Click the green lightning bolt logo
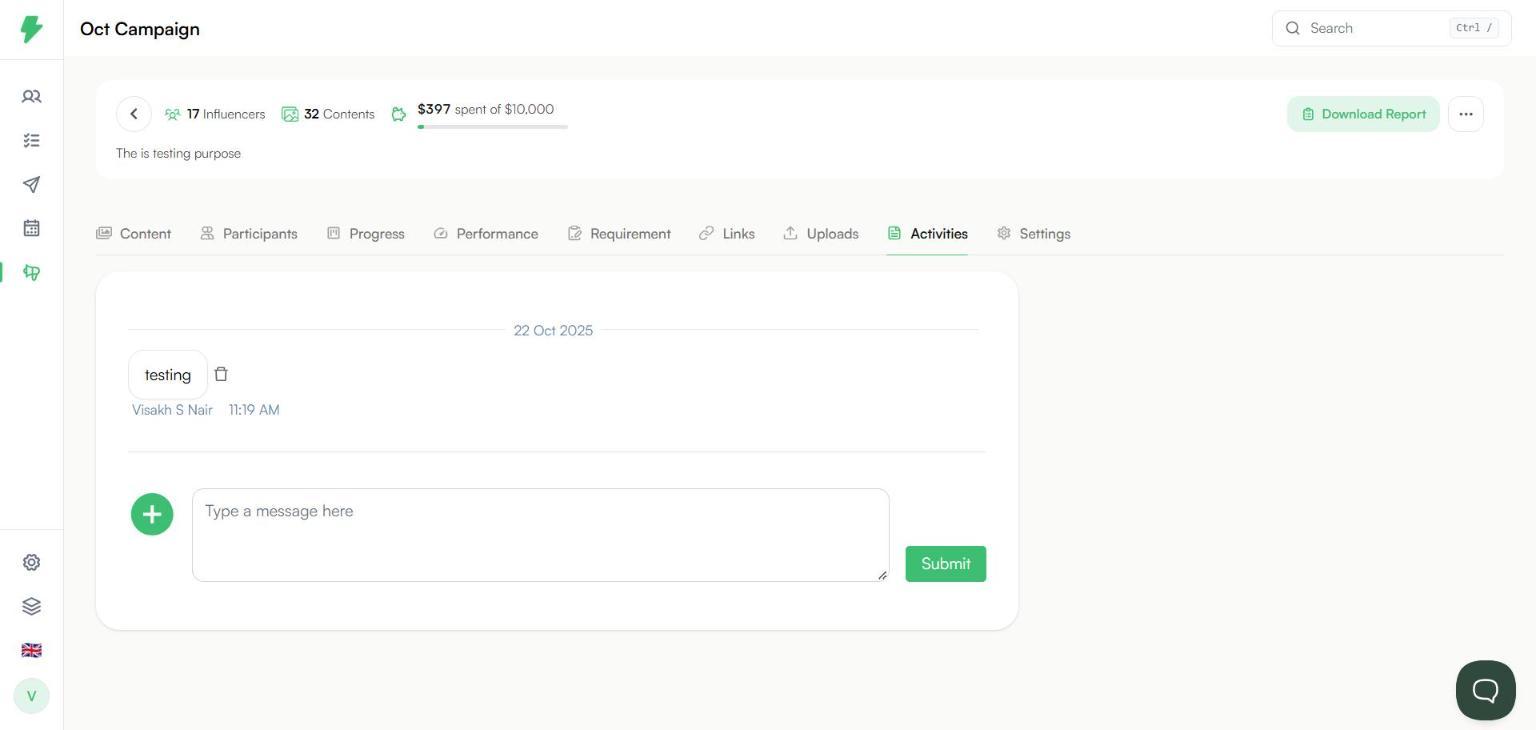The image size is (1536, 730). (32, 29)
